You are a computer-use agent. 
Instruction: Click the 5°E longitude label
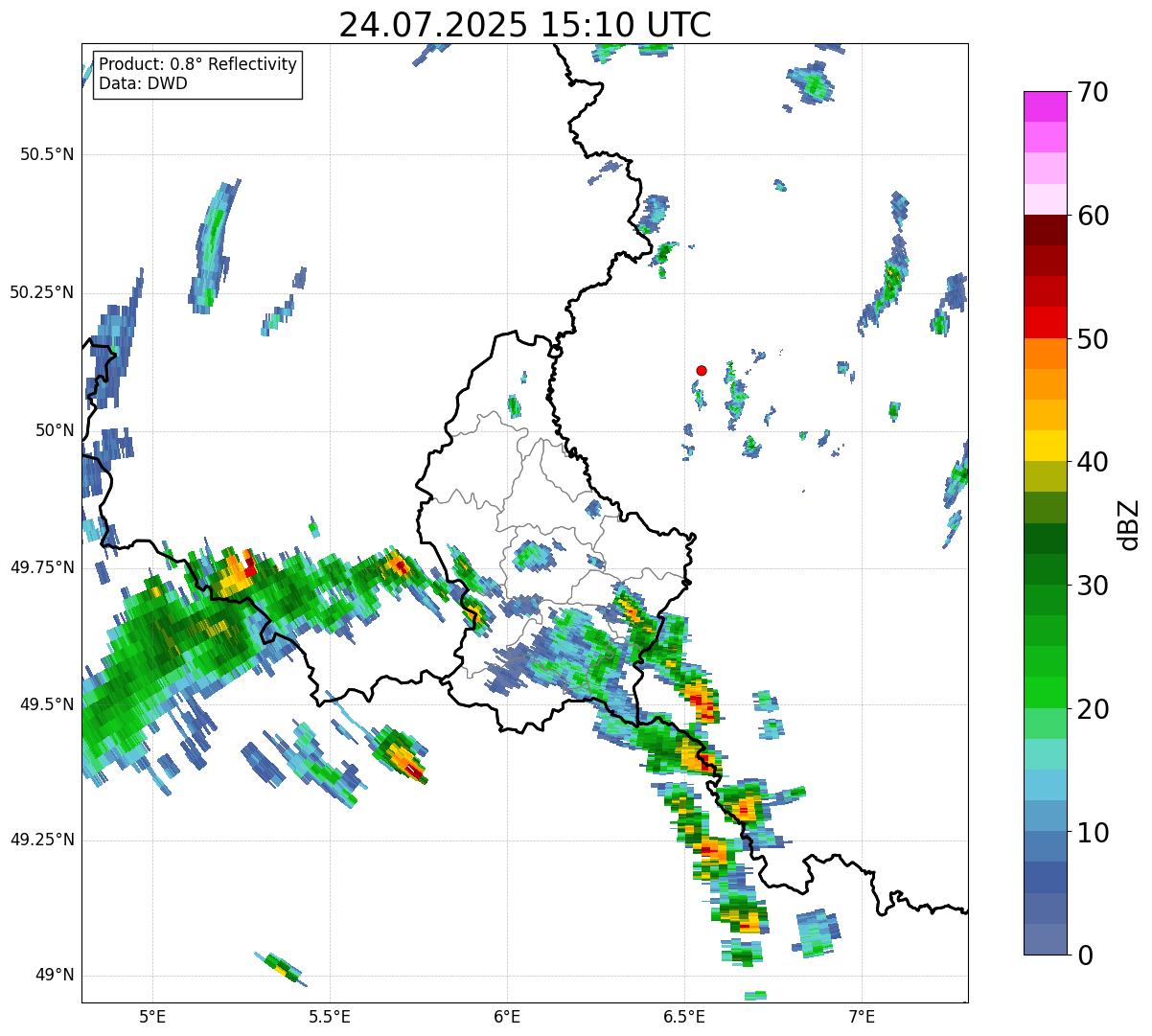152,1016
